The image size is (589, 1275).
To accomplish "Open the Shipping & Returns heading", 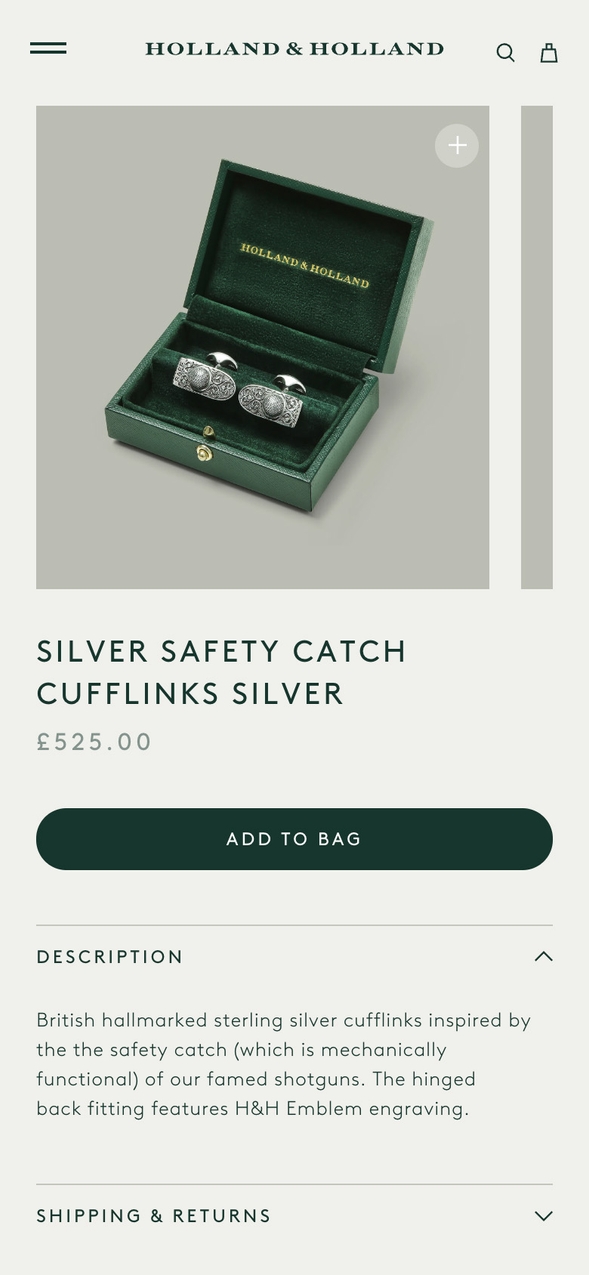I will [x=154, y=1216].
